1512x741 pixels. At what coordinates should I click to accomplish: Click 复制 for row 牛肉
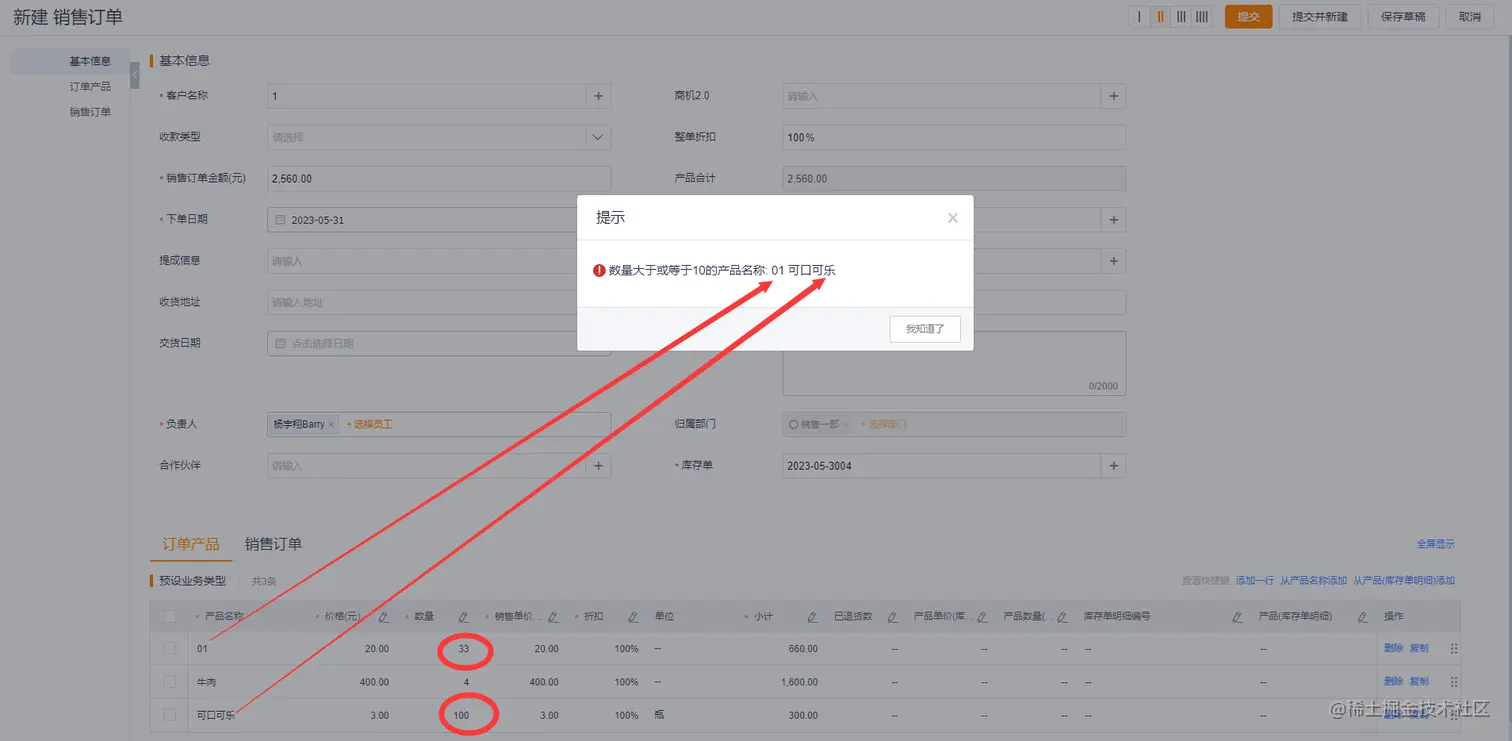click(1419, 682)
